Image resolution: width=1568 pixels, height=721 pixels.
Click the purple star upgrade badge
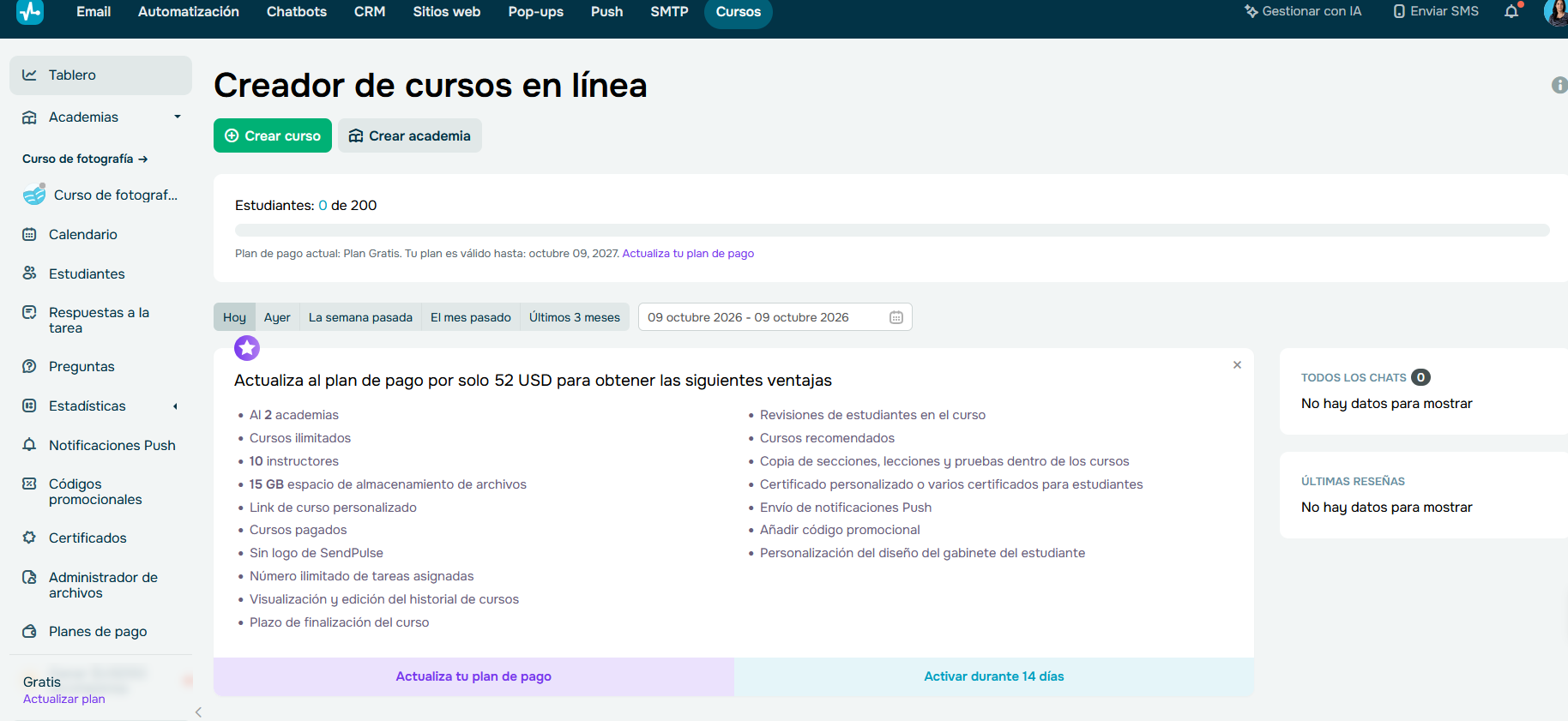[247, 347]
